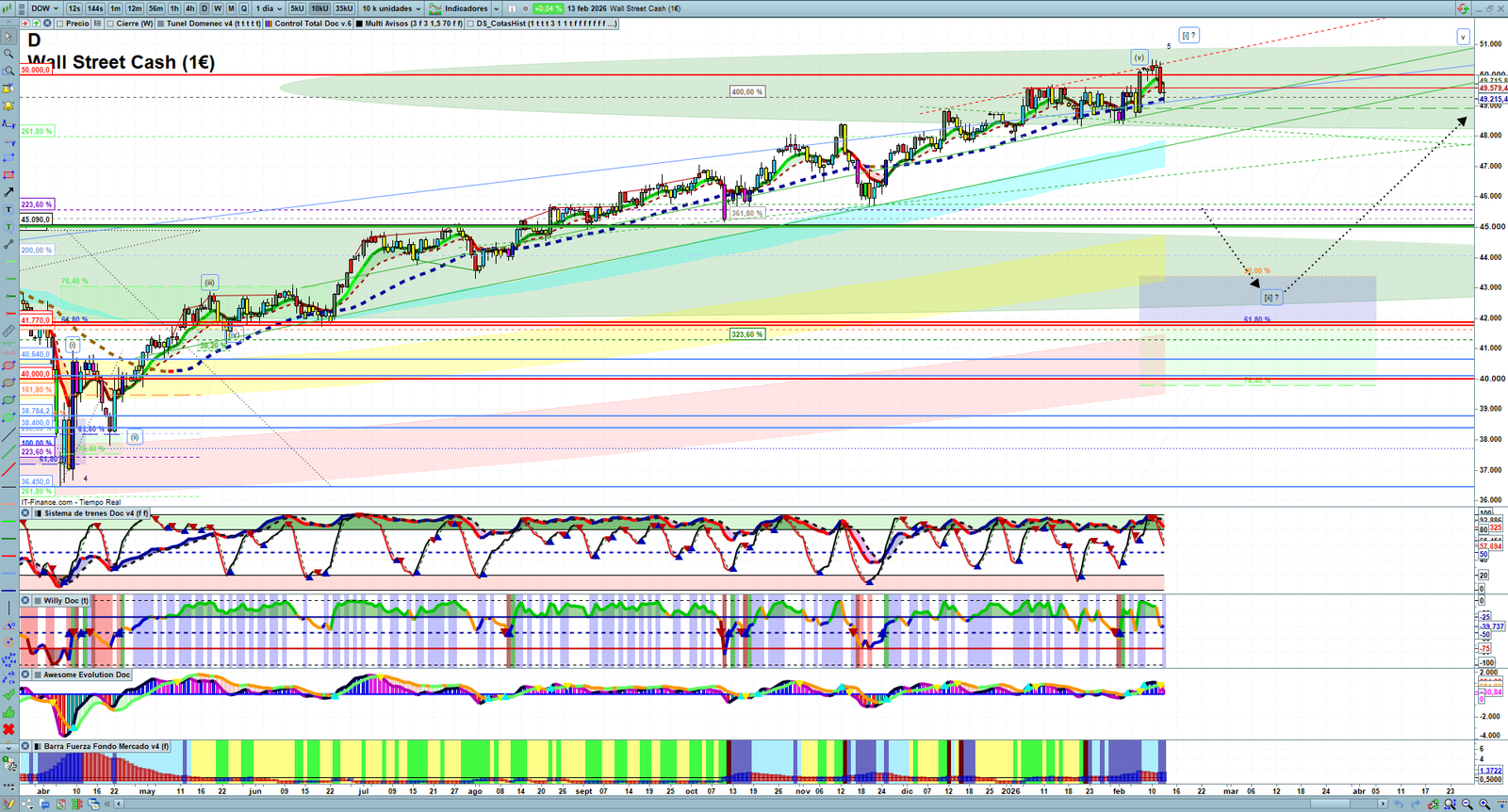Click the green thumbs-up icon
1508x812 pixels.
point(8,712)
